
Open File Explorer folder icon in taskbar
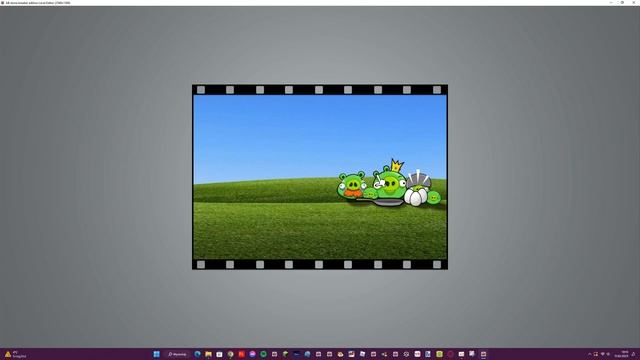208,354
